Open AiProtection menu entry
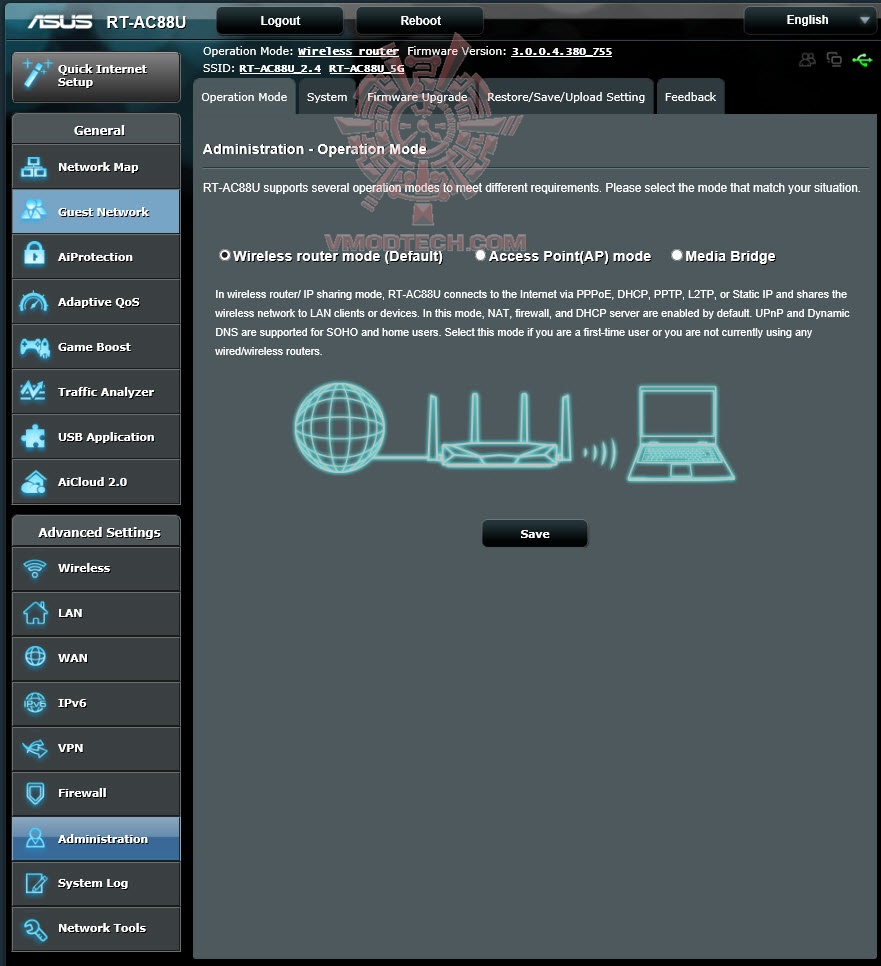Image resolution: width=881 pixels, height=966 pixels. (96, 256)
